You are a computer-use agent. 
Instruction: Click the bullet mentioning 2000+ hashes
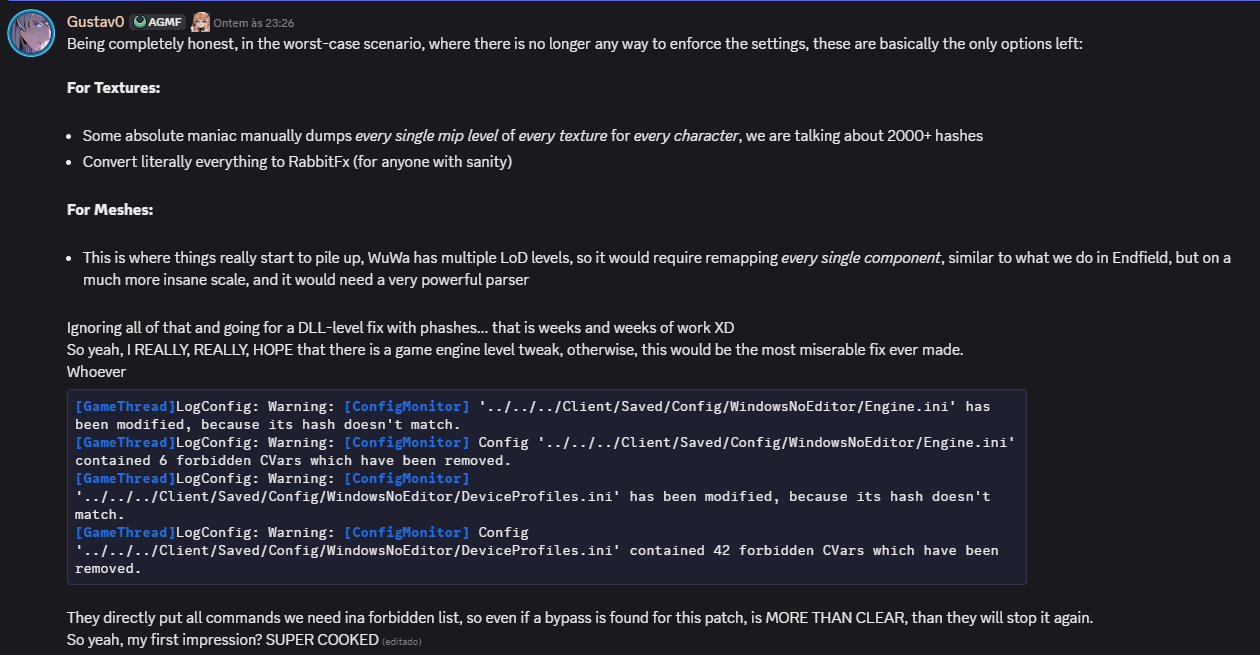pyautogui.click(x=533, y=135)
